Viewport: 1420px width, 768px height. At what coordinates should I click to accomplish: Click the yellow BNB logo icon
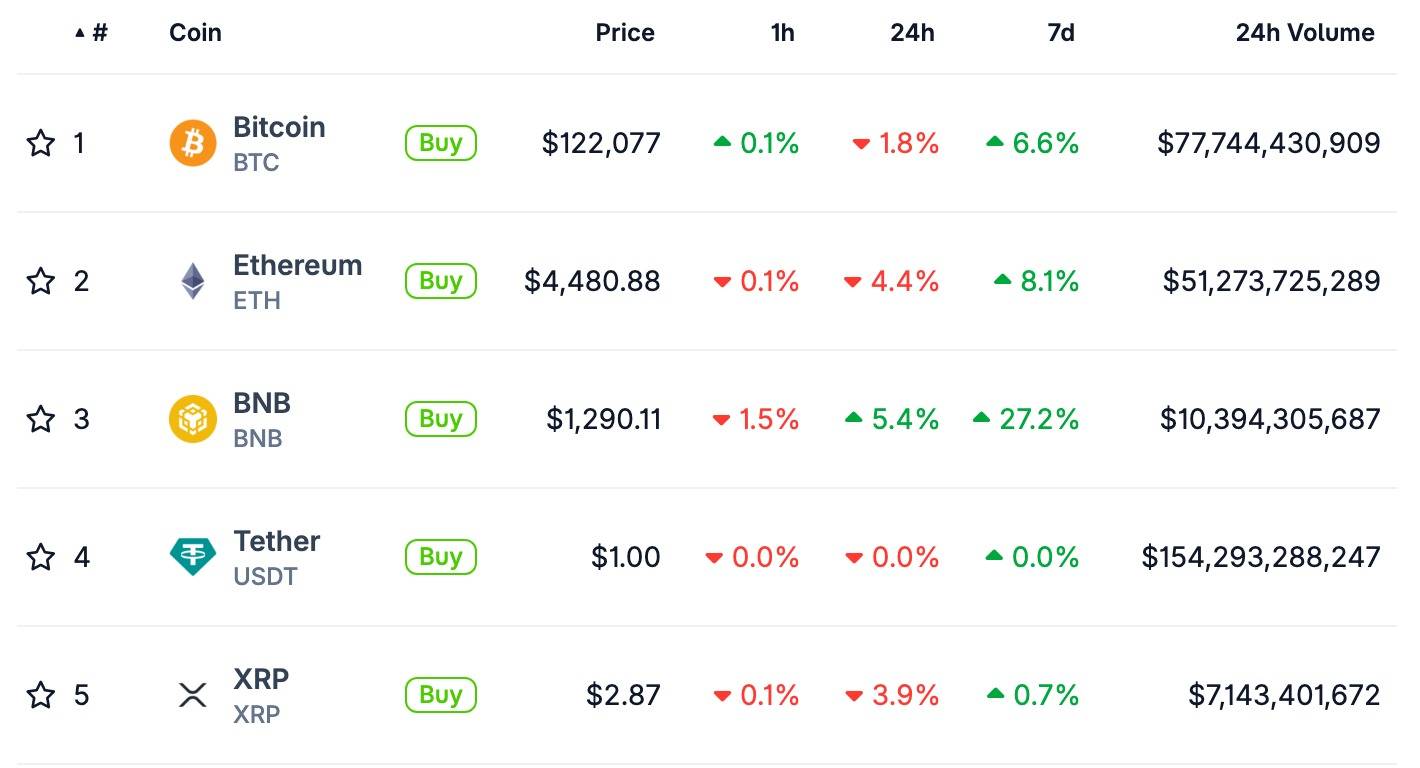pyautogui.click(x=193, y=419)
